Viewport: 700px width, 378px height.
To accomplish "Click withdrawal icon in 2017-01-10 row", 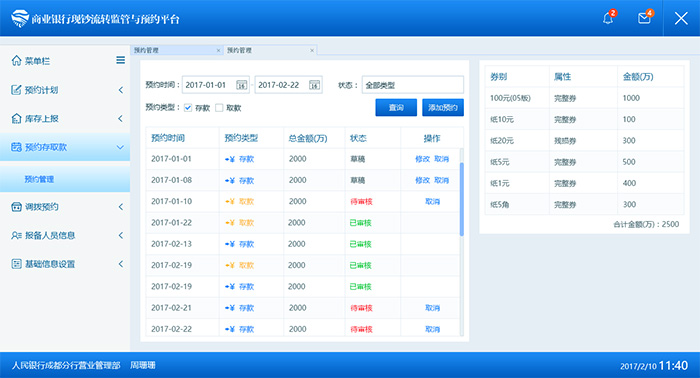I will pyautogui.click(x=229, y=201).
